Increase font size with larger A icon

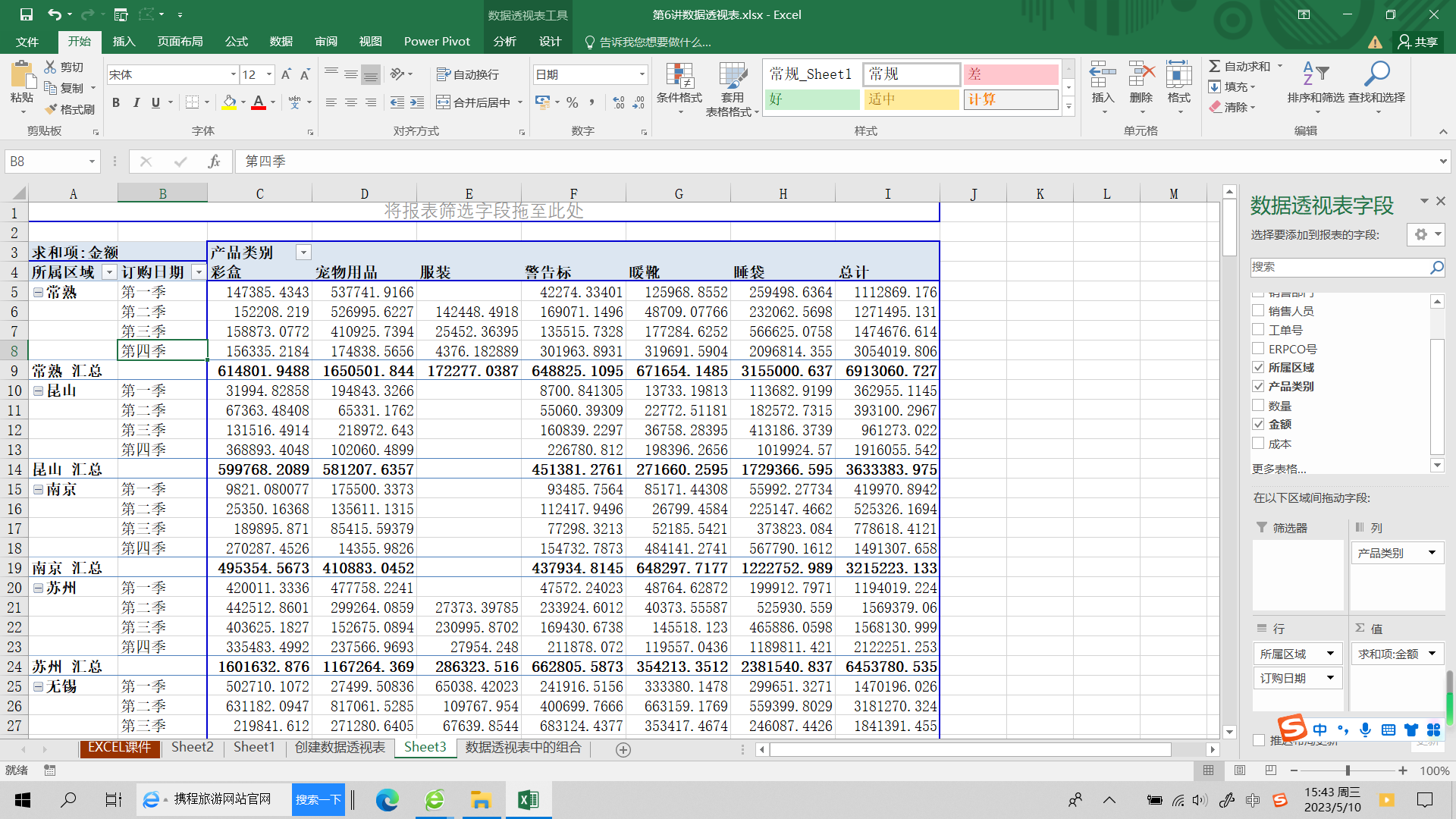[286, 74]
